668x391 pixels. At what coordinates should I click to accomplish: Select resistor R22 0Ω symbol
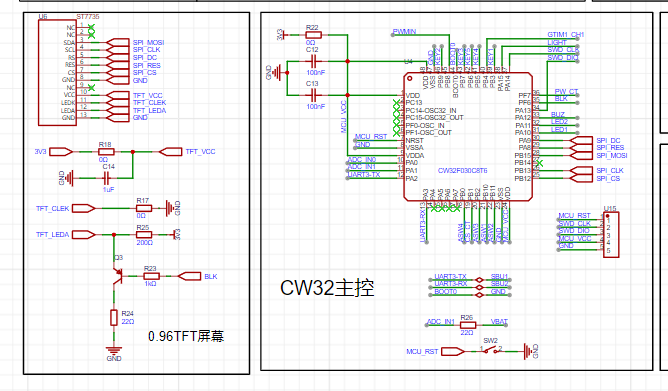point(314,35)
